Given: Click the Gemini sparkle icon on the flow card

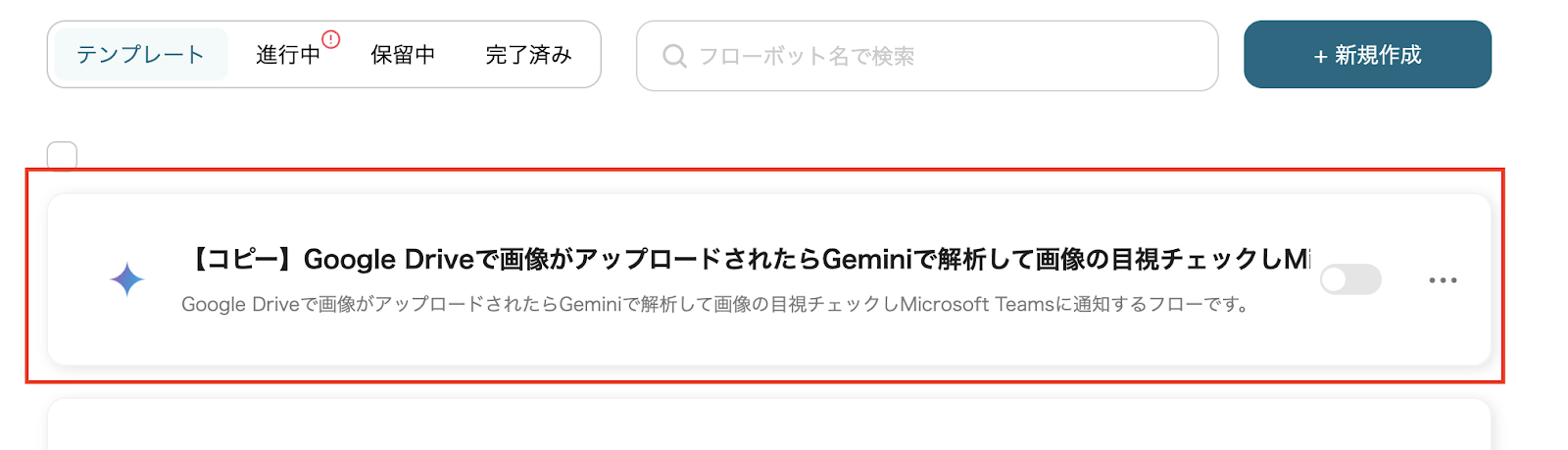Looking at the screenshot, I should coord(127,280).
